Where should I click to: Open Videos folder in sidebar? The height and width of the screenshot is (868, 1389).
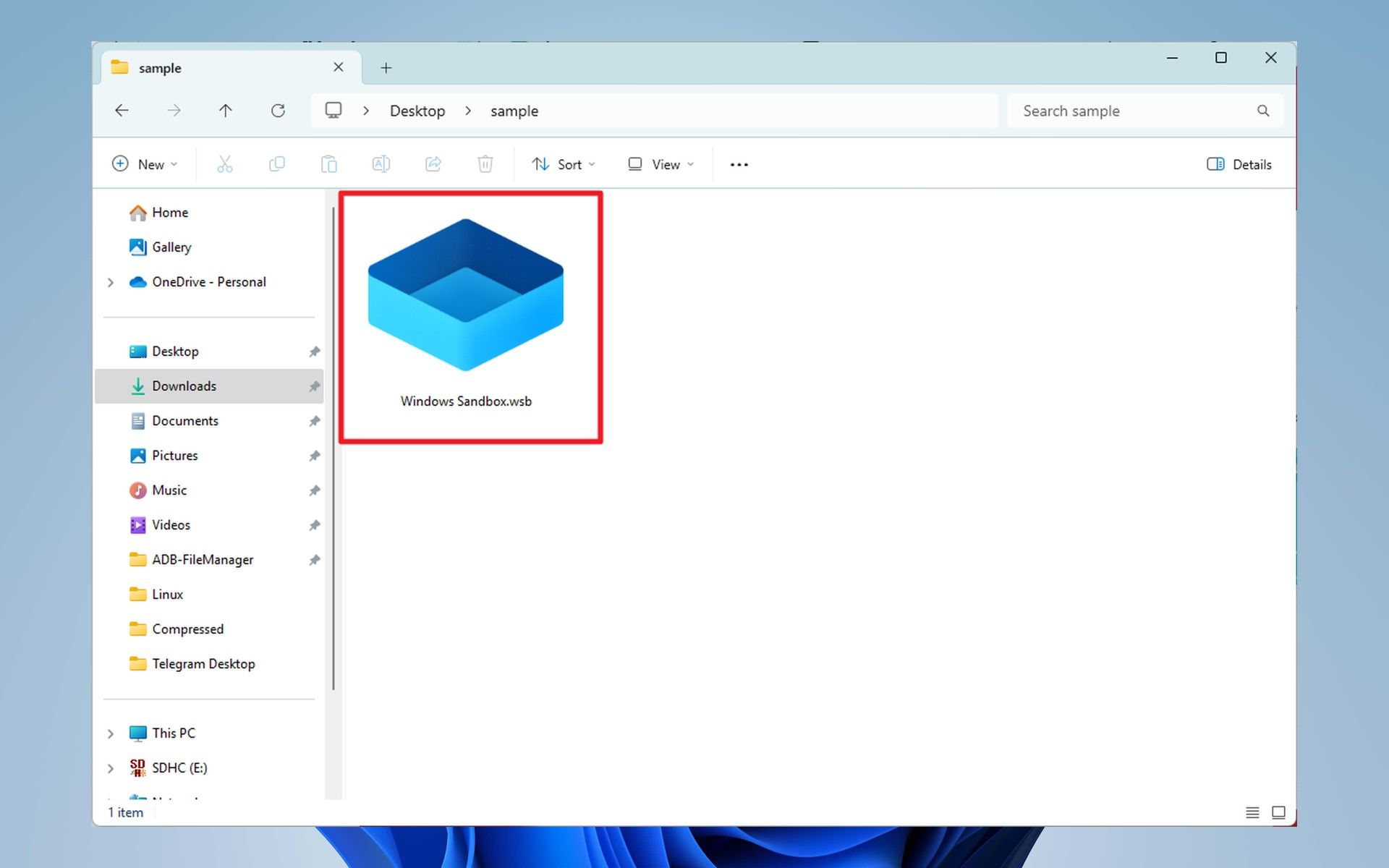point(209,525)
